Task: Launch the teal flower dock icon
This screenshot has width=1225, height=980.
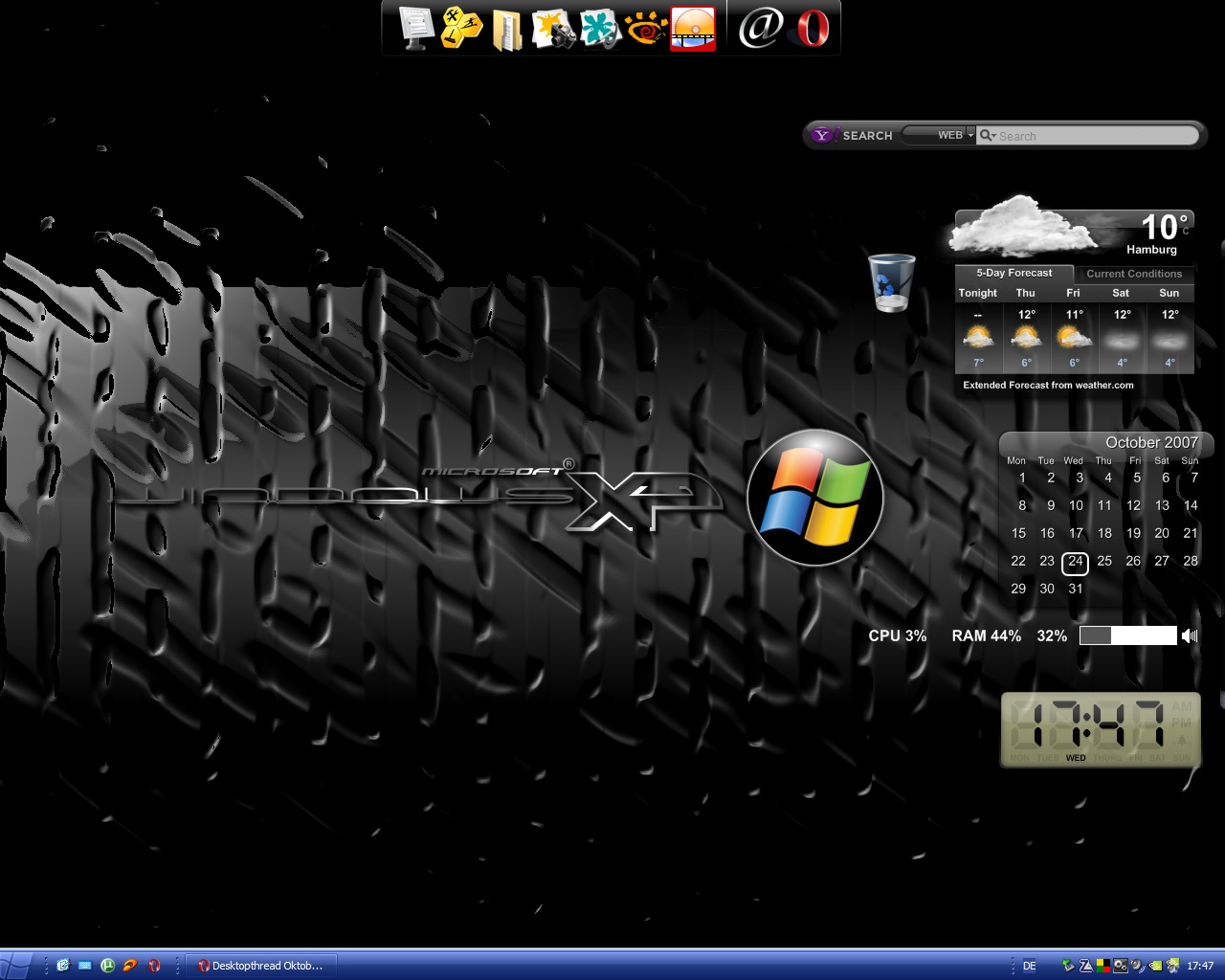Action: [600, 29]
